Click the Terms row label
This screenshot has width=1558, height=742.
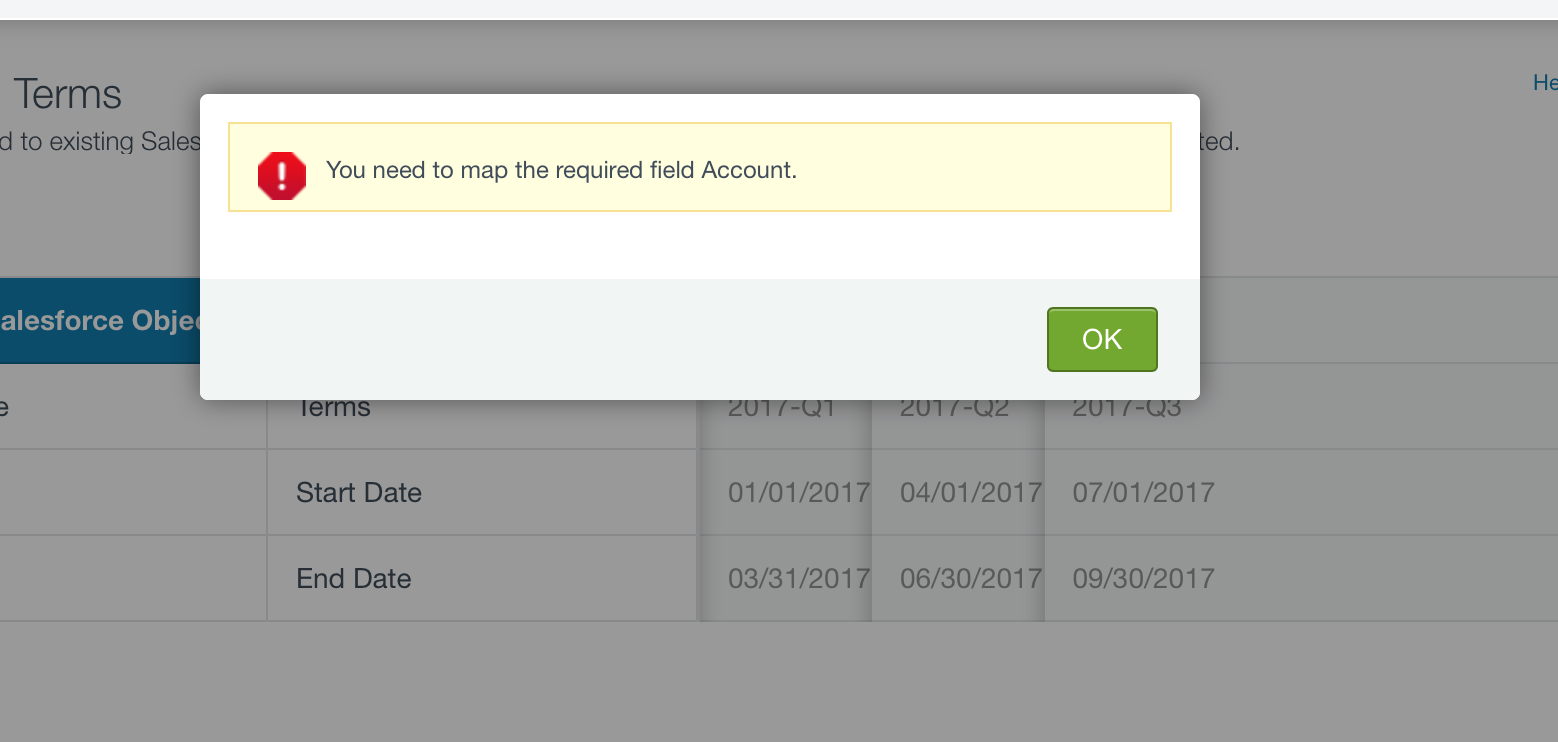coord(334,408)
